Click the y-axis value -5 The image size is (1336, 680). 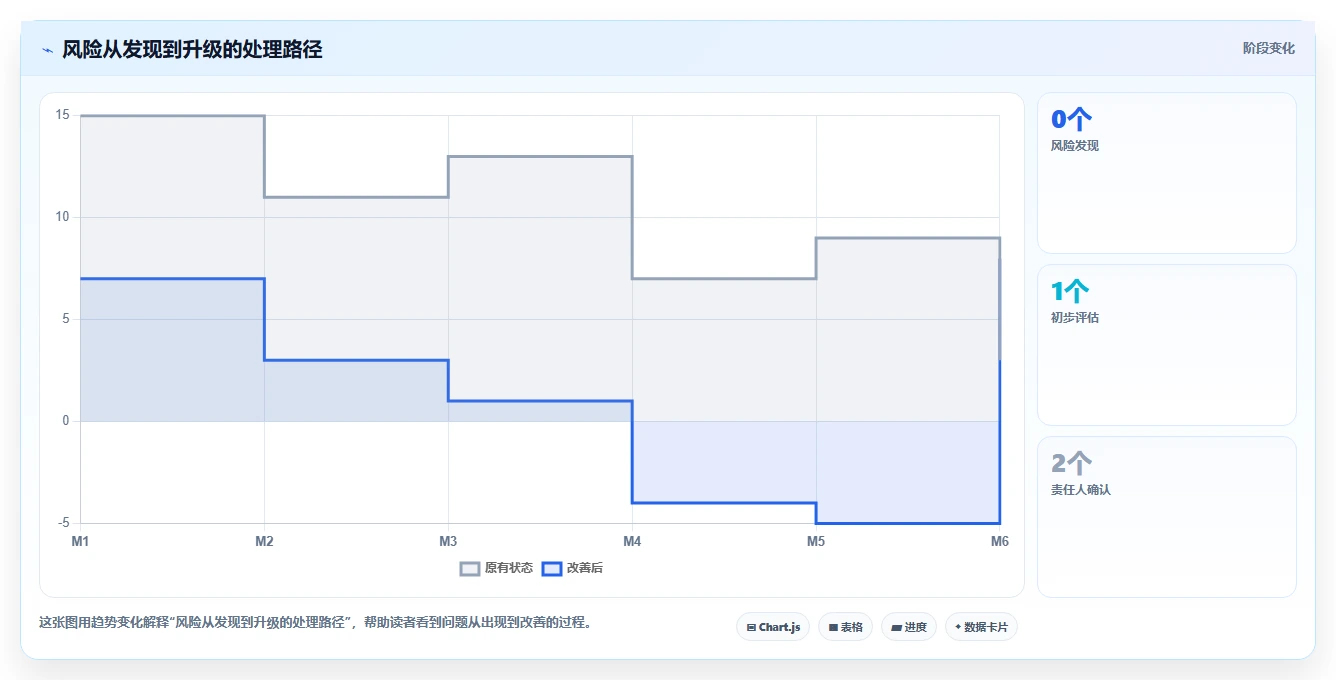(x=62, y=523)
